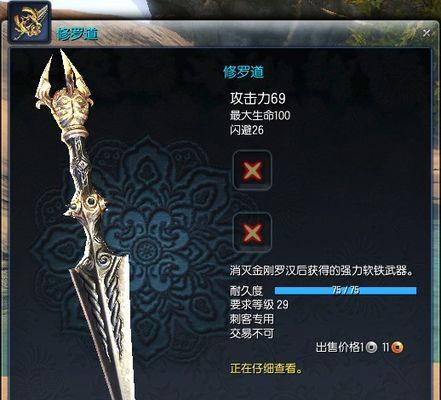Click the item description about 金刚罗汉
This screenshot has width=441, height=400.
point(322,271)
